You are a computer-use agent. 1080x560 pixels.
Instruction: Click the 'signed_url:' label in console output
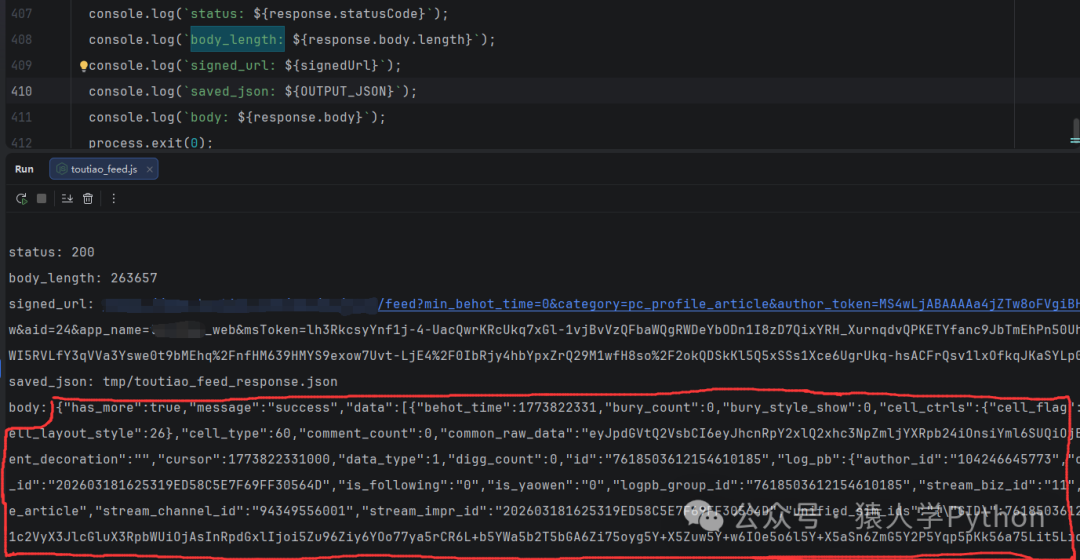[51, 304]
